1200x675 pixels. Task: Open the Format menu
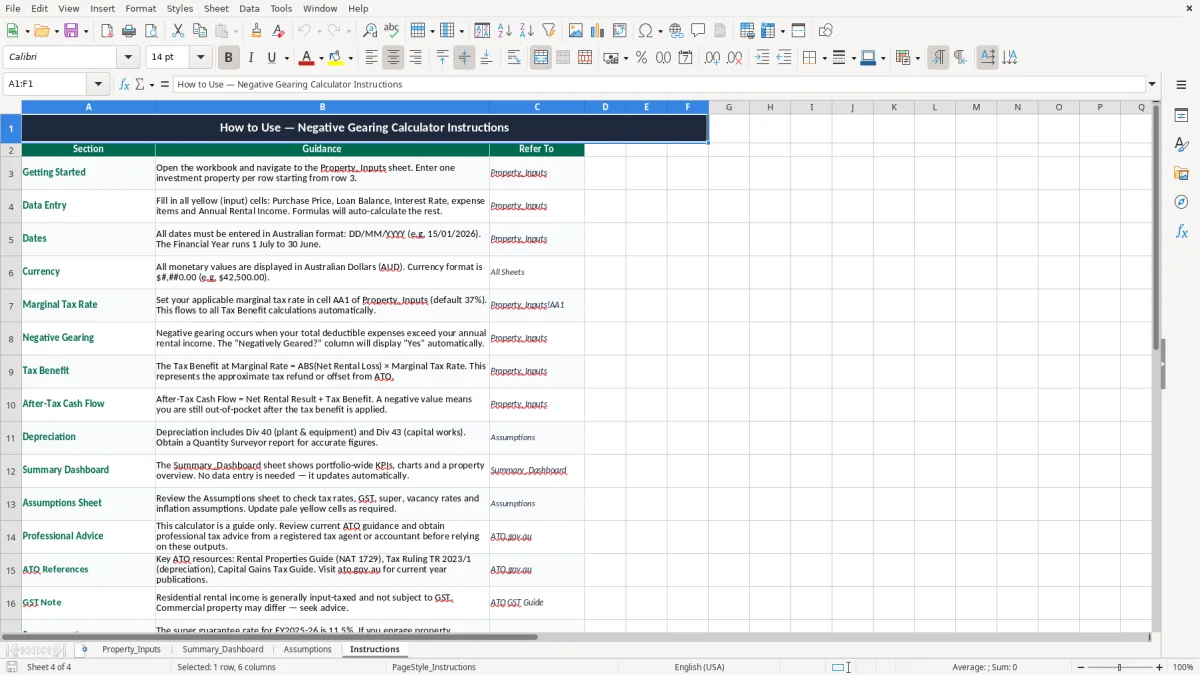[x=140, y=8]
